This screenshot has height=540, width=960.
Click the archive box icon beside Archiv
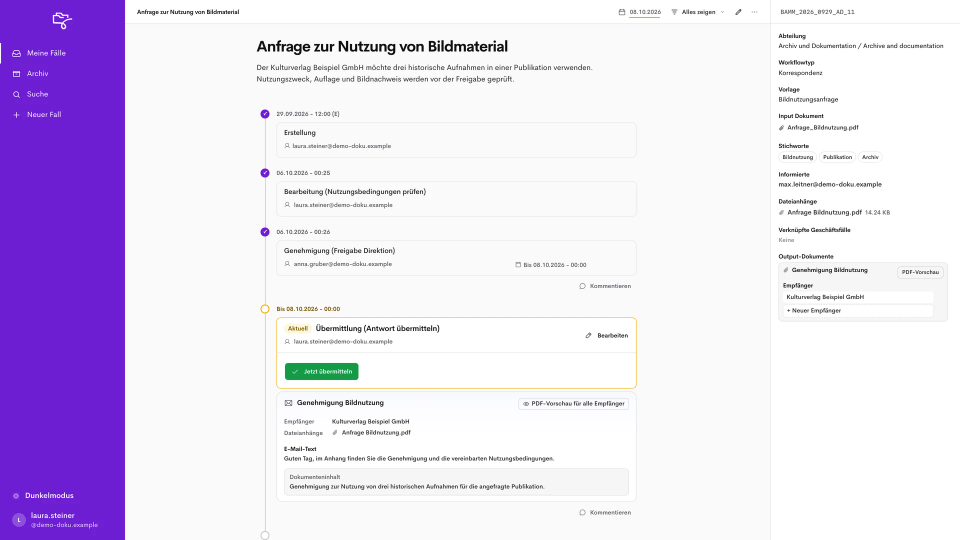(x=17, y=73)
